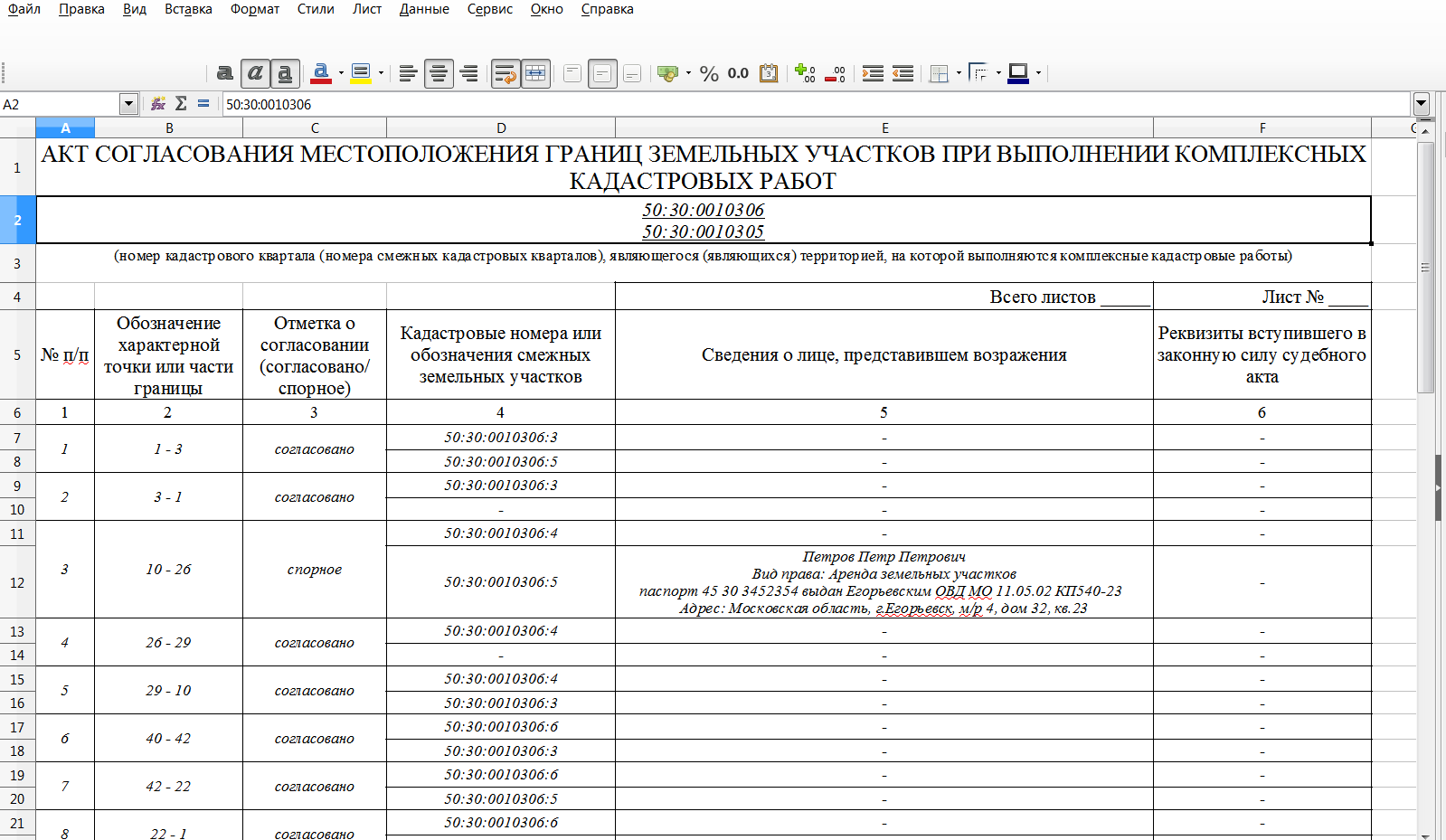This screenshot has height=840, width=1446.
Task: Toggle italic formatting icon
Action: (x=256, y=73)
